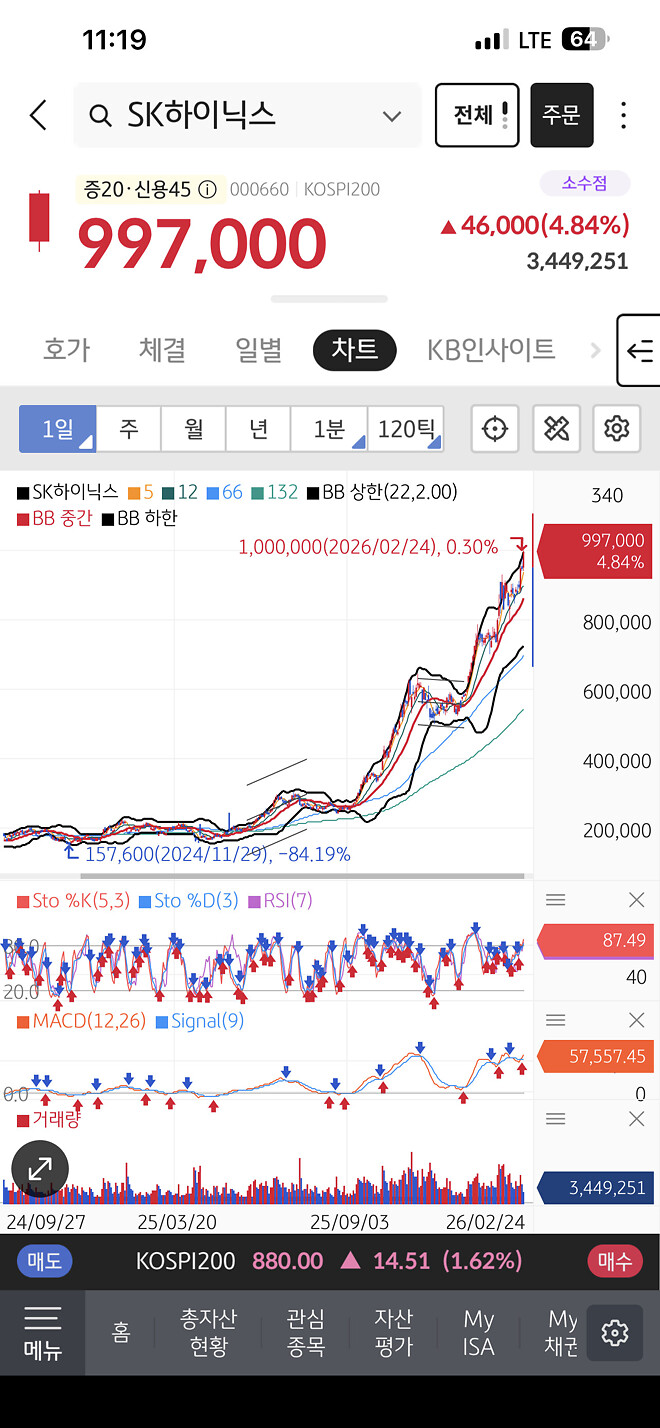The image size is (660, 1428).
Task: Tap the green 132 moving average legend
Action: point(275,492)
